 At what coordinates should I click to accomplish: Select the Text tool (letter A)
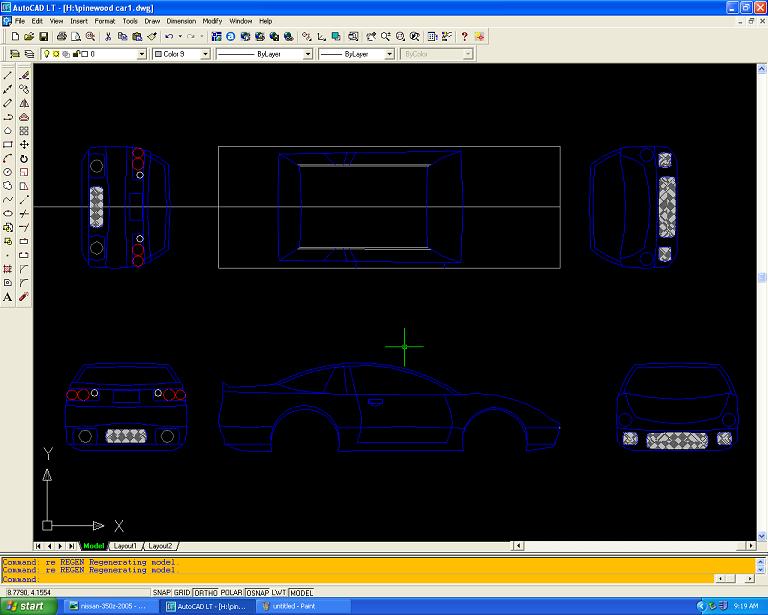point(8,297)
